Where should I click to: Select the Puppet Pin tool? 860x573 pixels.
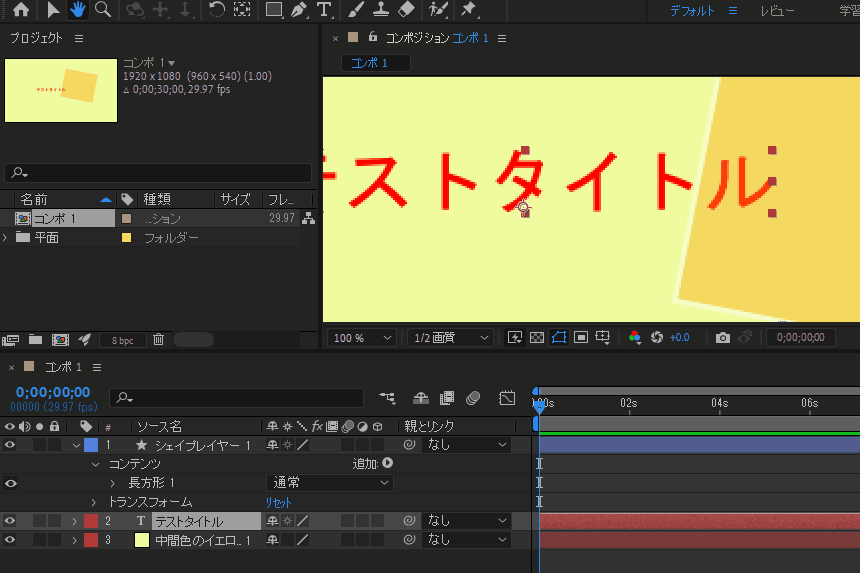tap(468, 9)
